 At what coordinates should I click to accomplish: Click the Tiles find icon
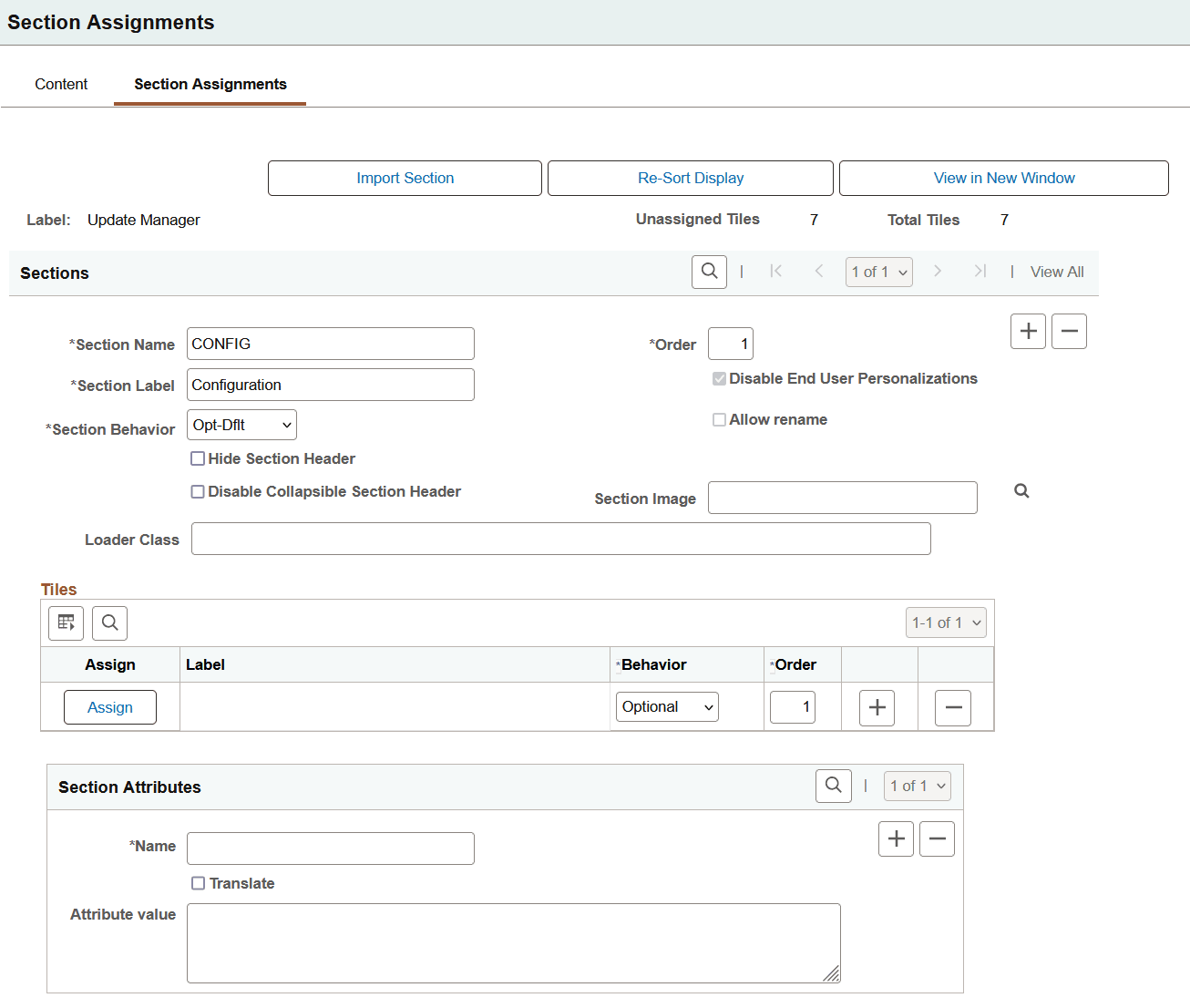(109, 622)
